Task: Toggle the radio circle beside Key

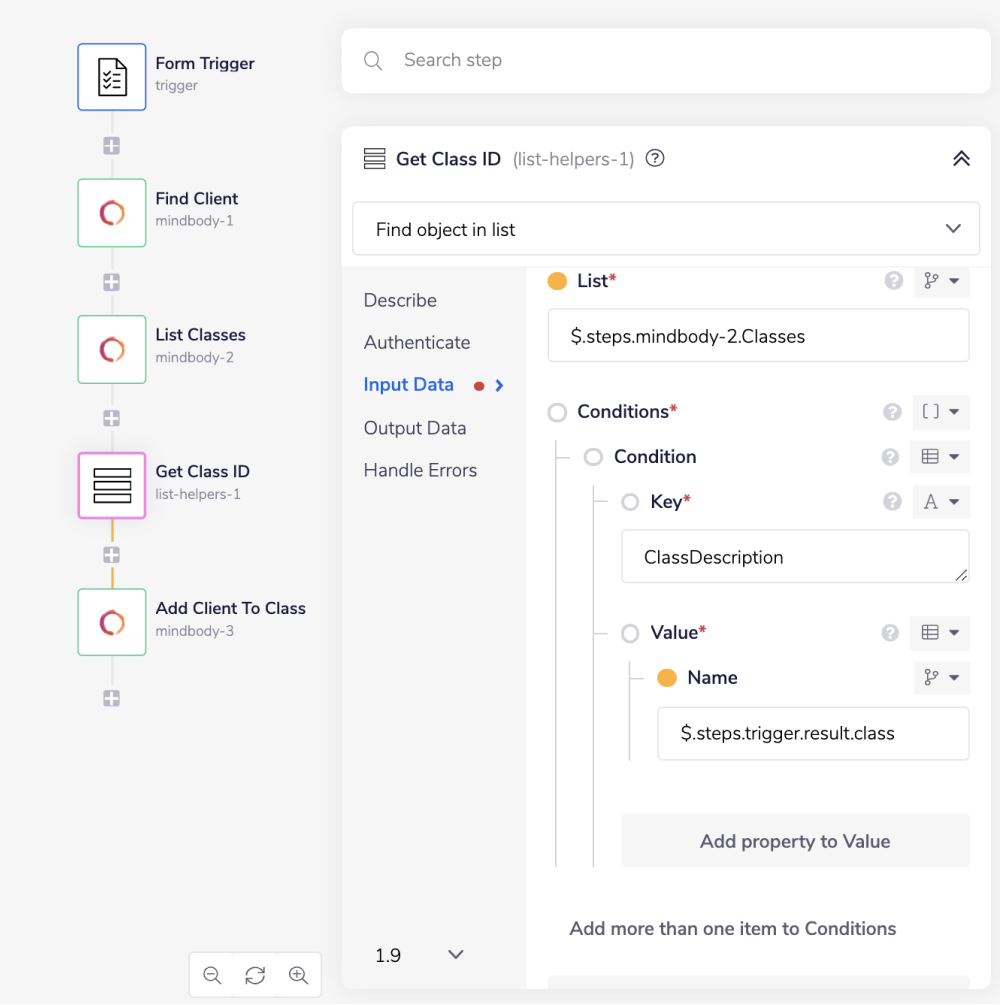Action: tap(630, 502)
